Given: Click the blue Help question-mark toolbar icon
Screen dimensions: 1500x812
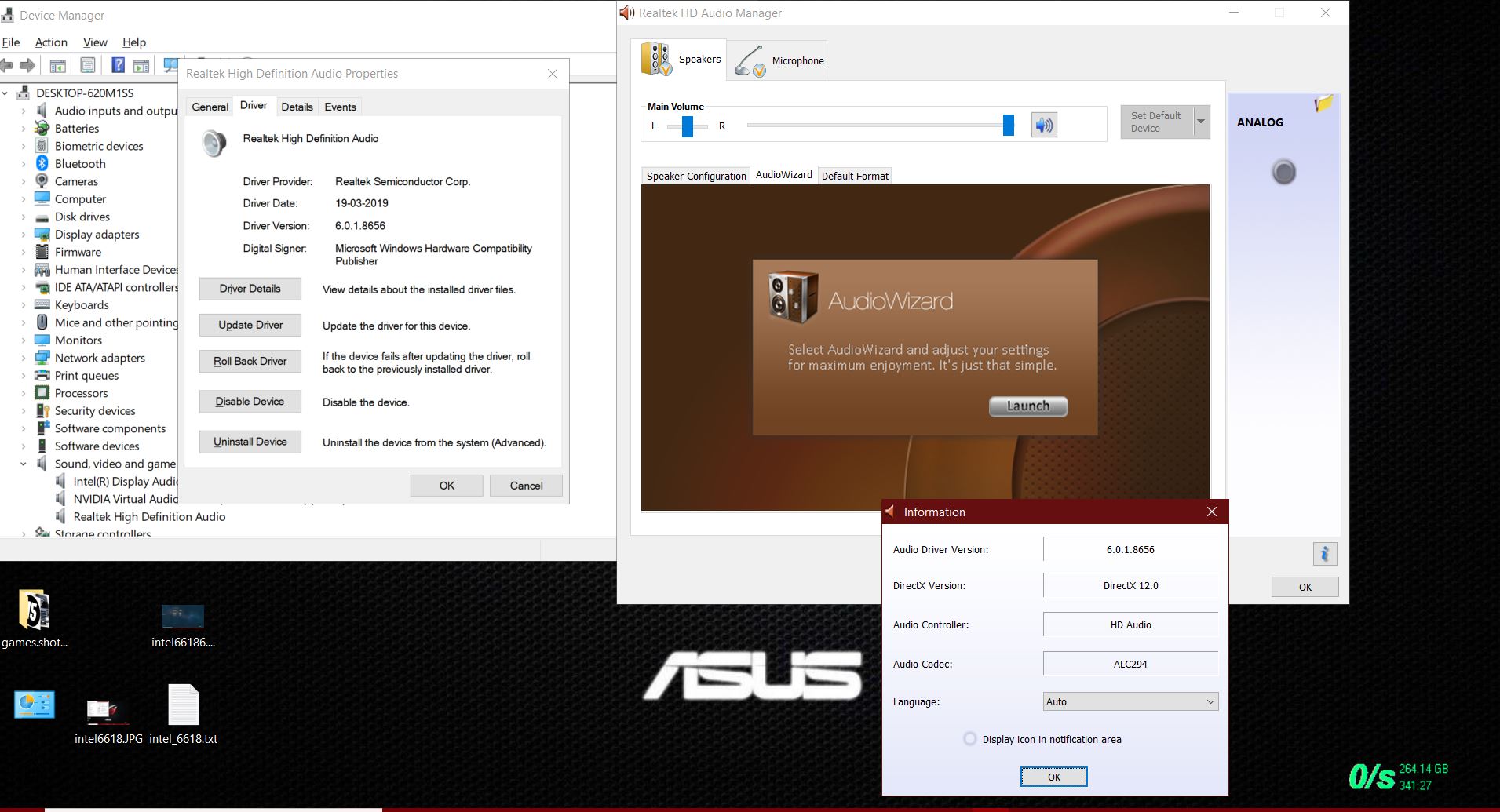Looking at the screenshot, I should point(118,65).
